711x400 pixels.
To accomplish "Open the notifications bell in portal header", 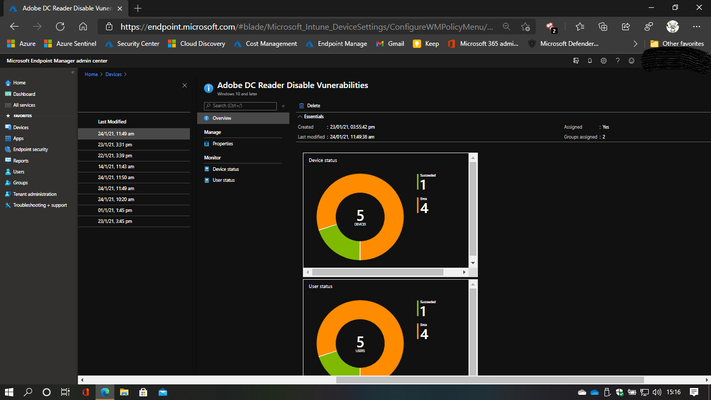I will pos(589,61).
